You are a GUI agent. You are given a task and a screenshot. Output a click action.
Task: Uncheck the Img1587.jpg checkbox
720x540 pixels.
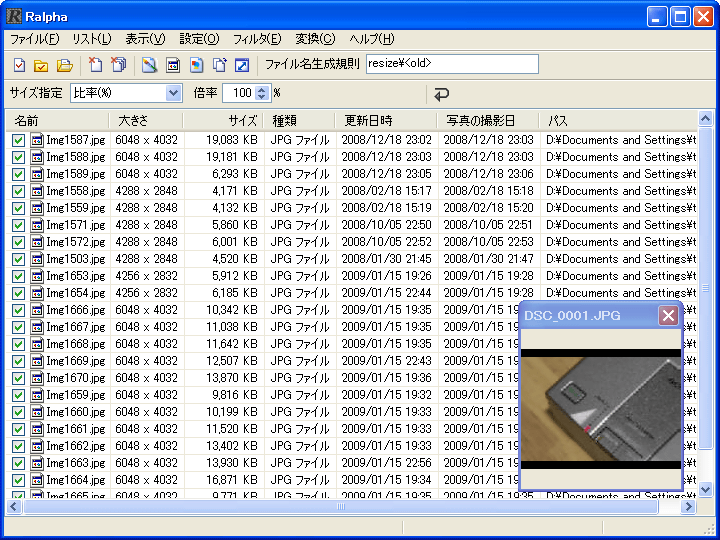click(19, 140)
